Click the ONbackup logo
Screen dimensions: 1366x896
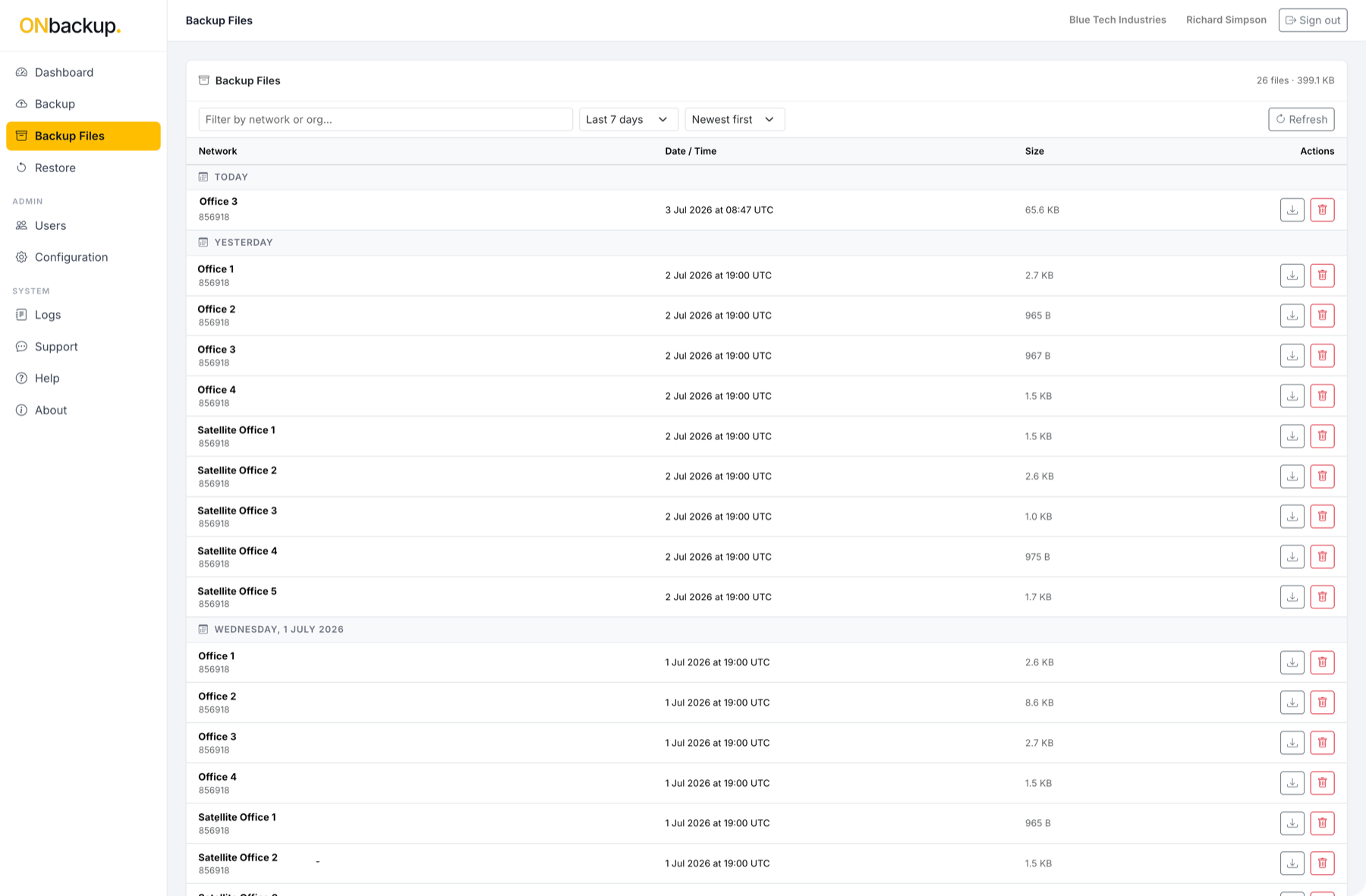70,26
